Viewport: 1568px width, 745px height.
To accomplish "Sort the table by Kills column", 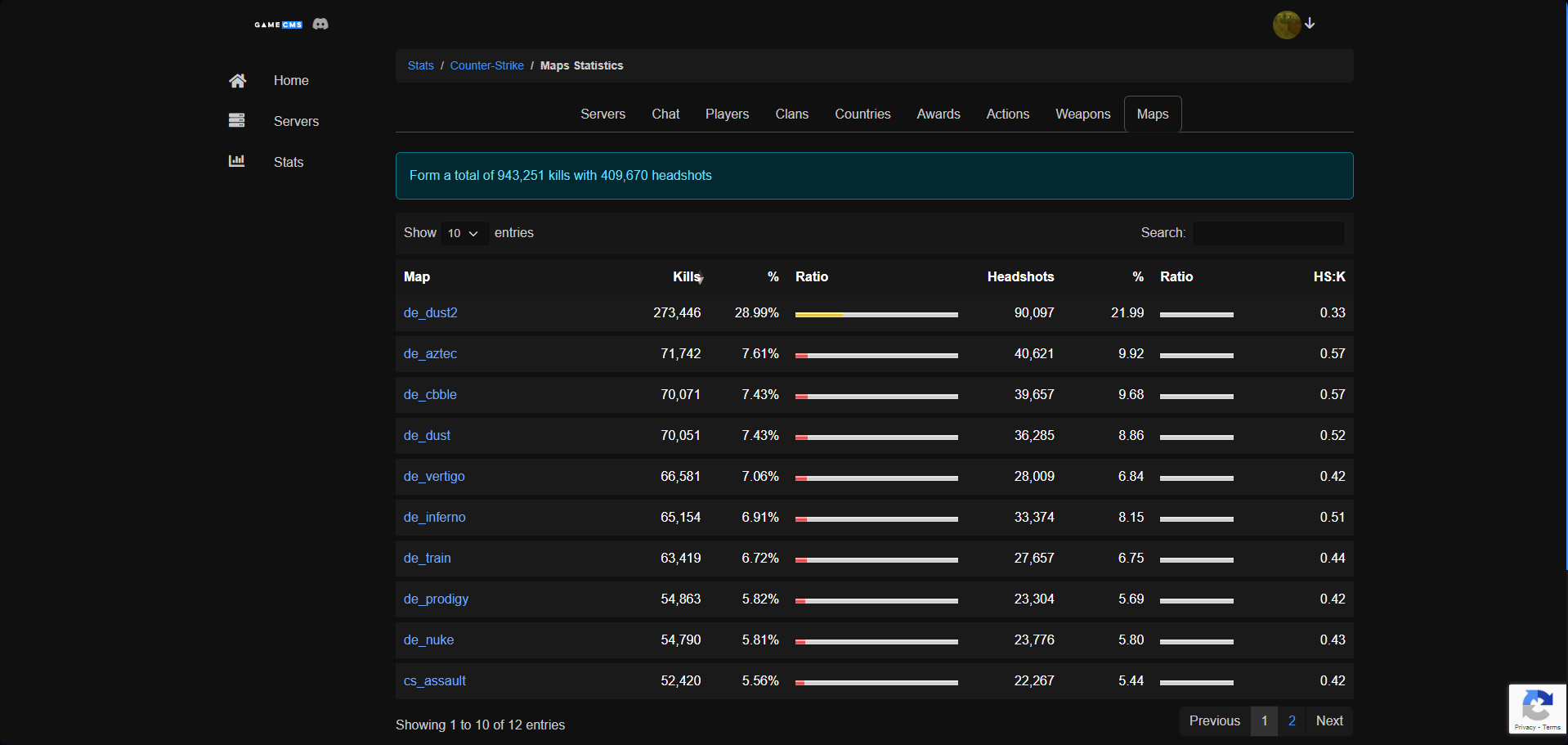I will pyautogui.click(x=687, y=276).
